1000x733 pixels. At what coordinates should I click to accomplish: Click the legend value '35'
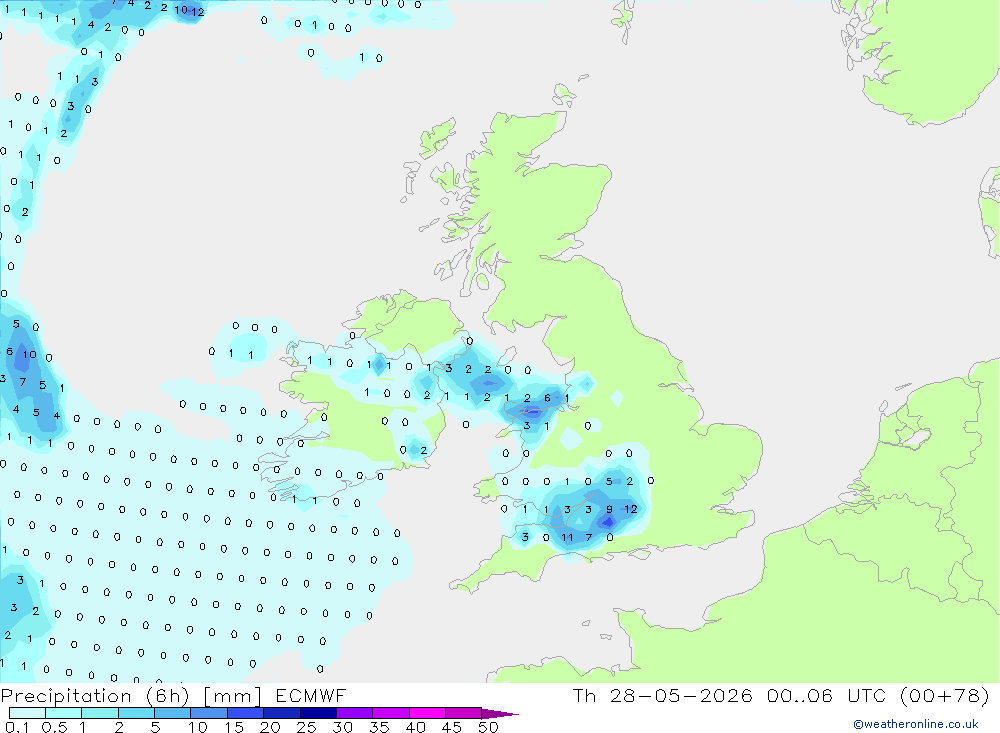coord(379,727)
